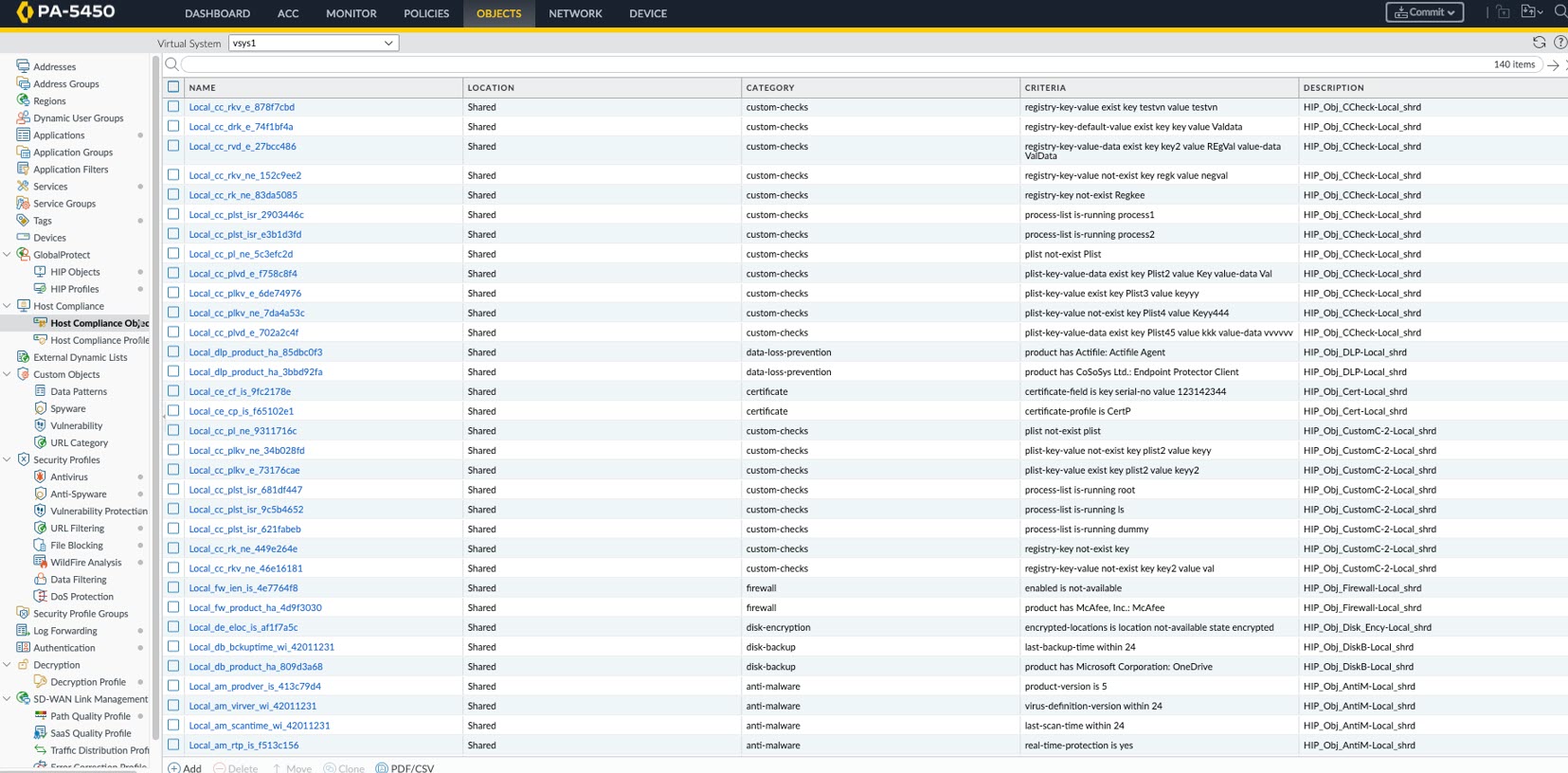Screen dimensions: 1568x773
Task: Click the Antivirus shield icon
Action: coord(40,476)
